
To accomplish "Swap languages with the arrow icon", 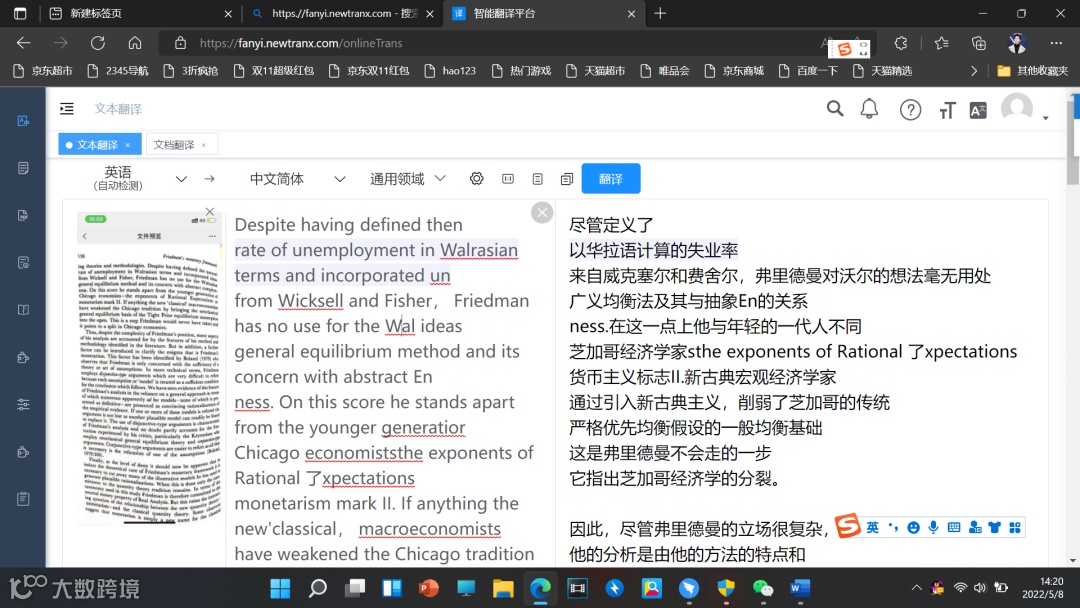I will [x=209, y=179].
